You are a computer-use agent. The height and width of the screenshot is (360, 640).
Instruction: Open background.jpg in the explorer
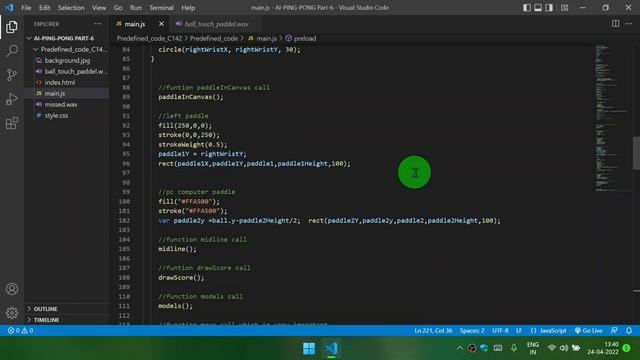pos(67,60)
